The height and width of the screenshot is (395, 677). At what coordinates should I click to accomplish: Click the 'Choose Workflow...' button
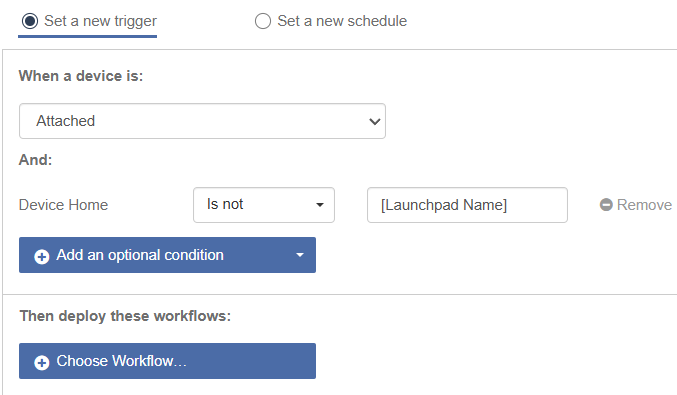(167, 361)
